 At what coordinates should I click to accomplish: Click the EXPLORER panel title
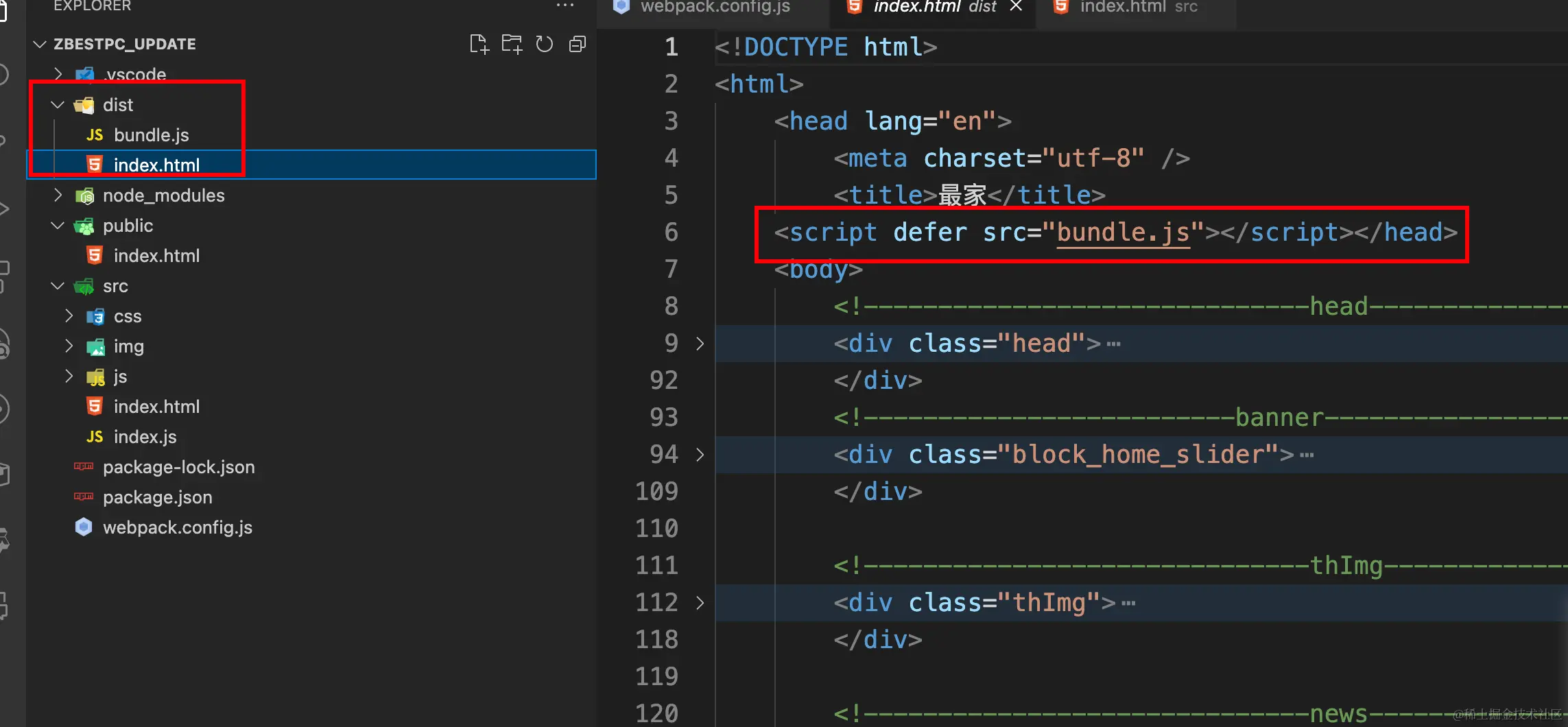[92, 5]
